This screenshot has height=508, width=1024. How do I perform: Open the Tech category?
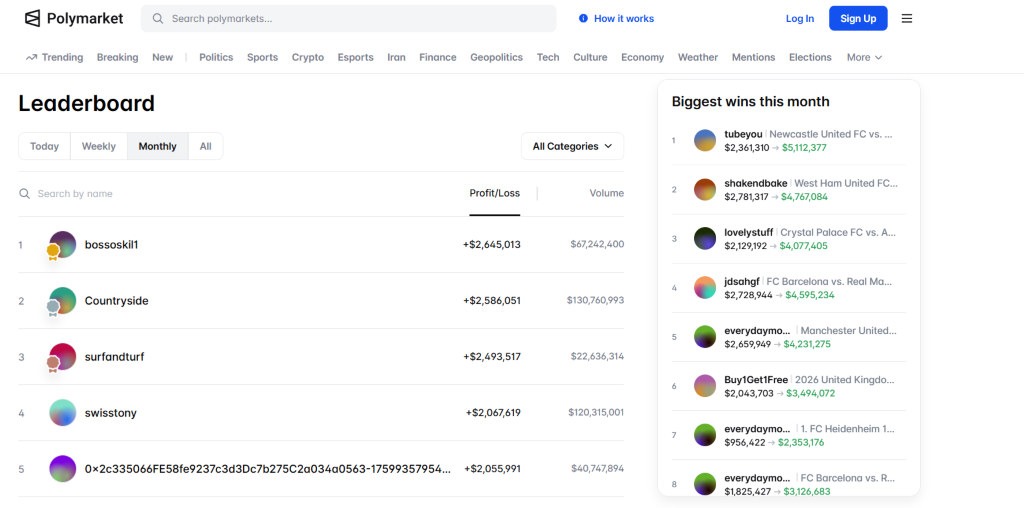[x=548, y=57]
